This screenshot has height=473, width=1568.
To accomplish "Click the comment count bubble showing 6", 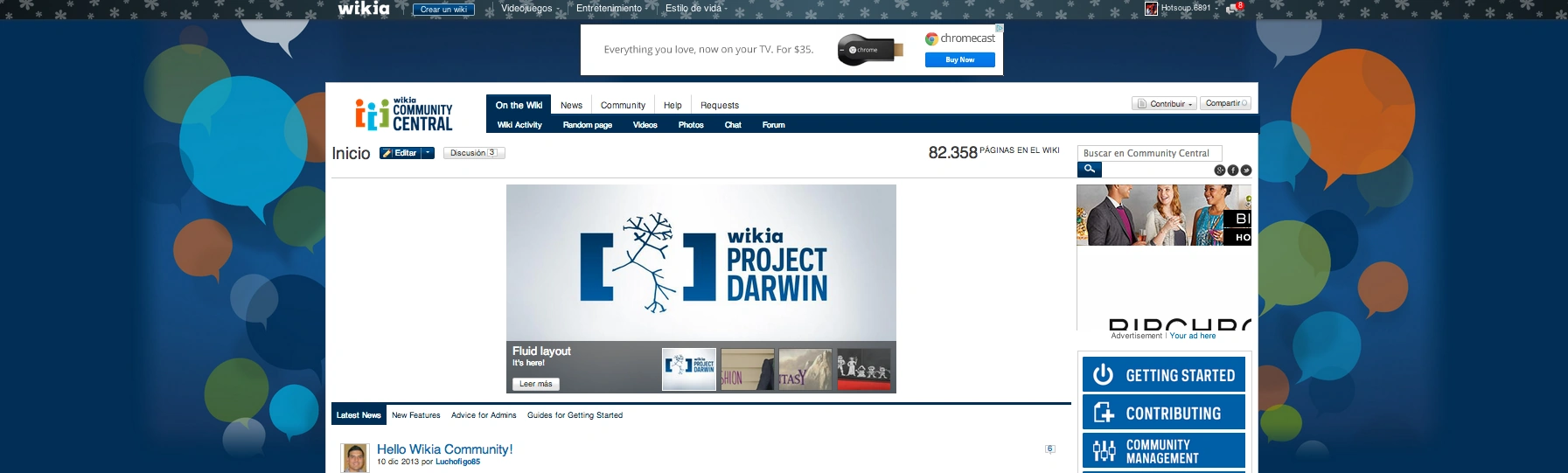I will (1049, 449).
